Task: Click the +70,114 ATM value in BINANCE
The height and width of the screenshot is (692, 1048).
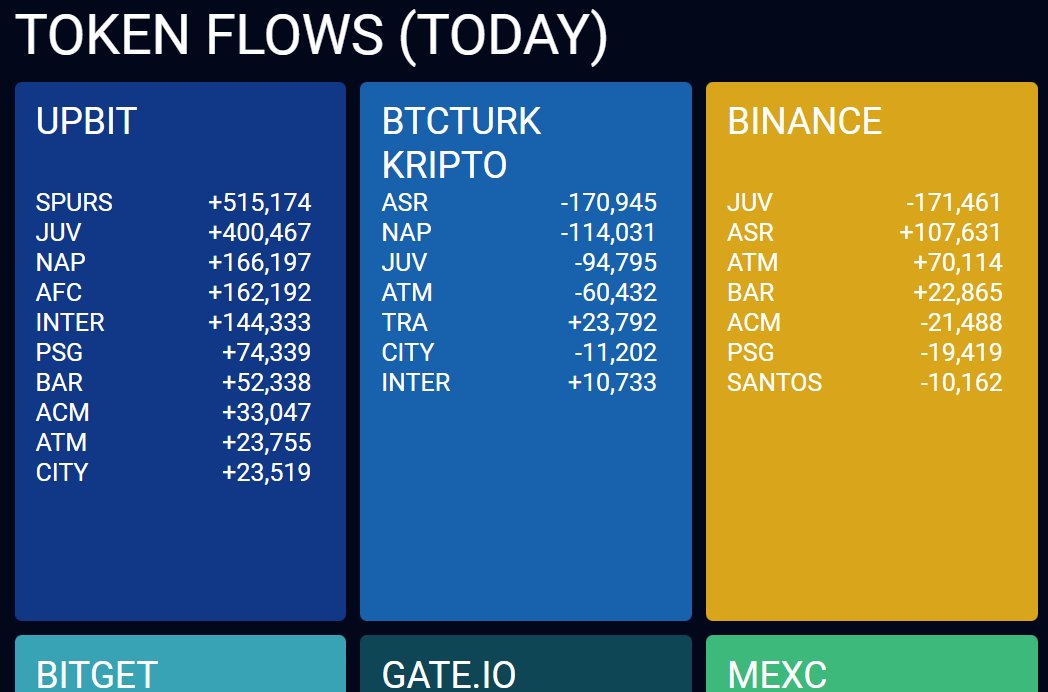Action: (957, 263)
